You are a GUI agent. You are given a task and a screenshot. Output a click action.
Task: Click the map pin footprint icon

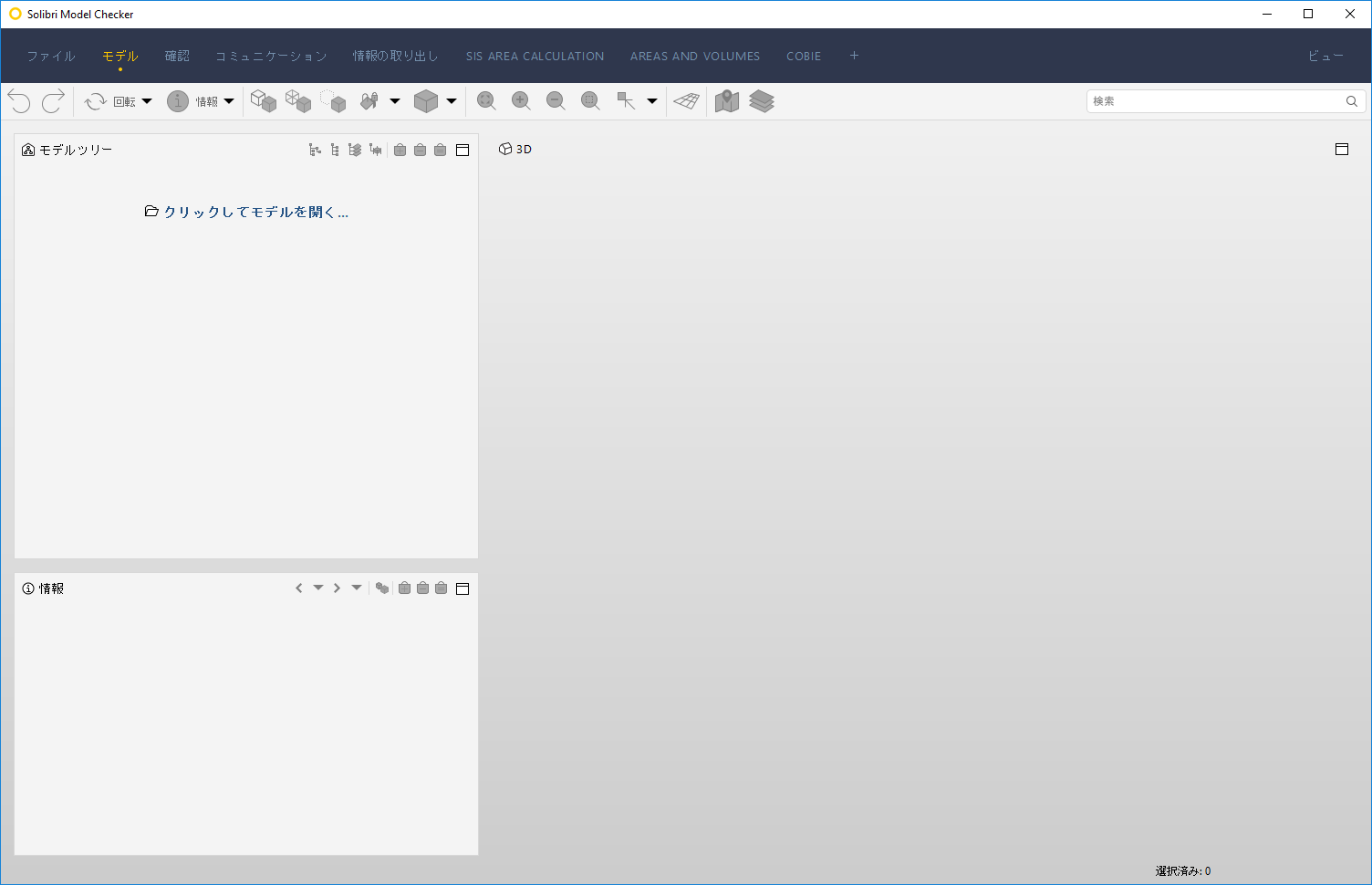point(727,101)
